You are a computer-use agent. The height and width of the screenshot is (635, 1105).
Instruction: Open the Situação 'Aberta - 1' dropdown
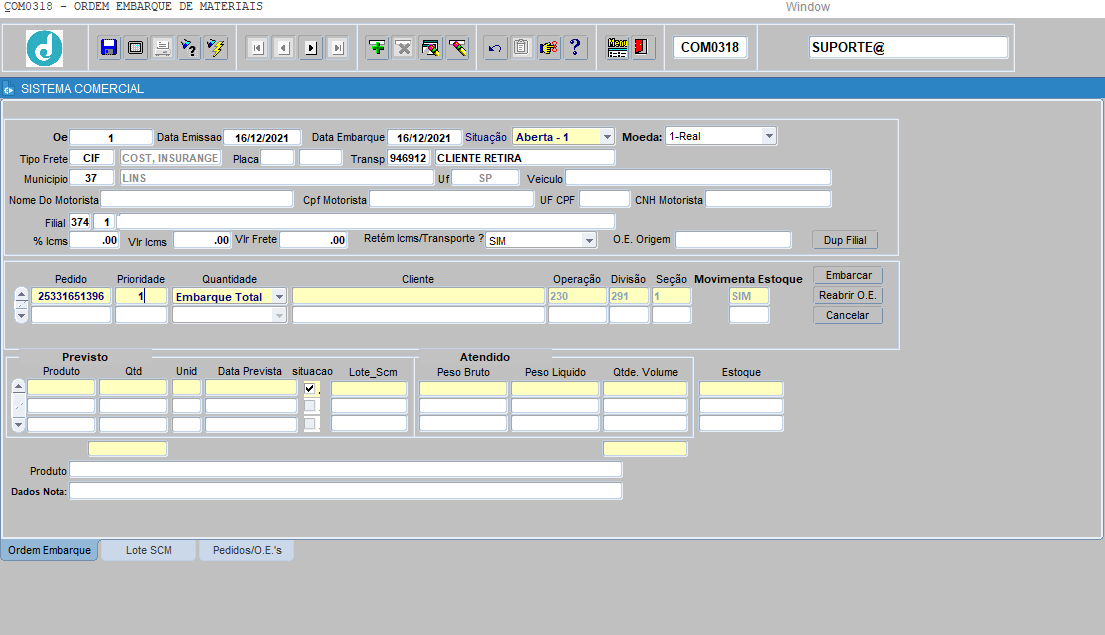click(607, 137)
